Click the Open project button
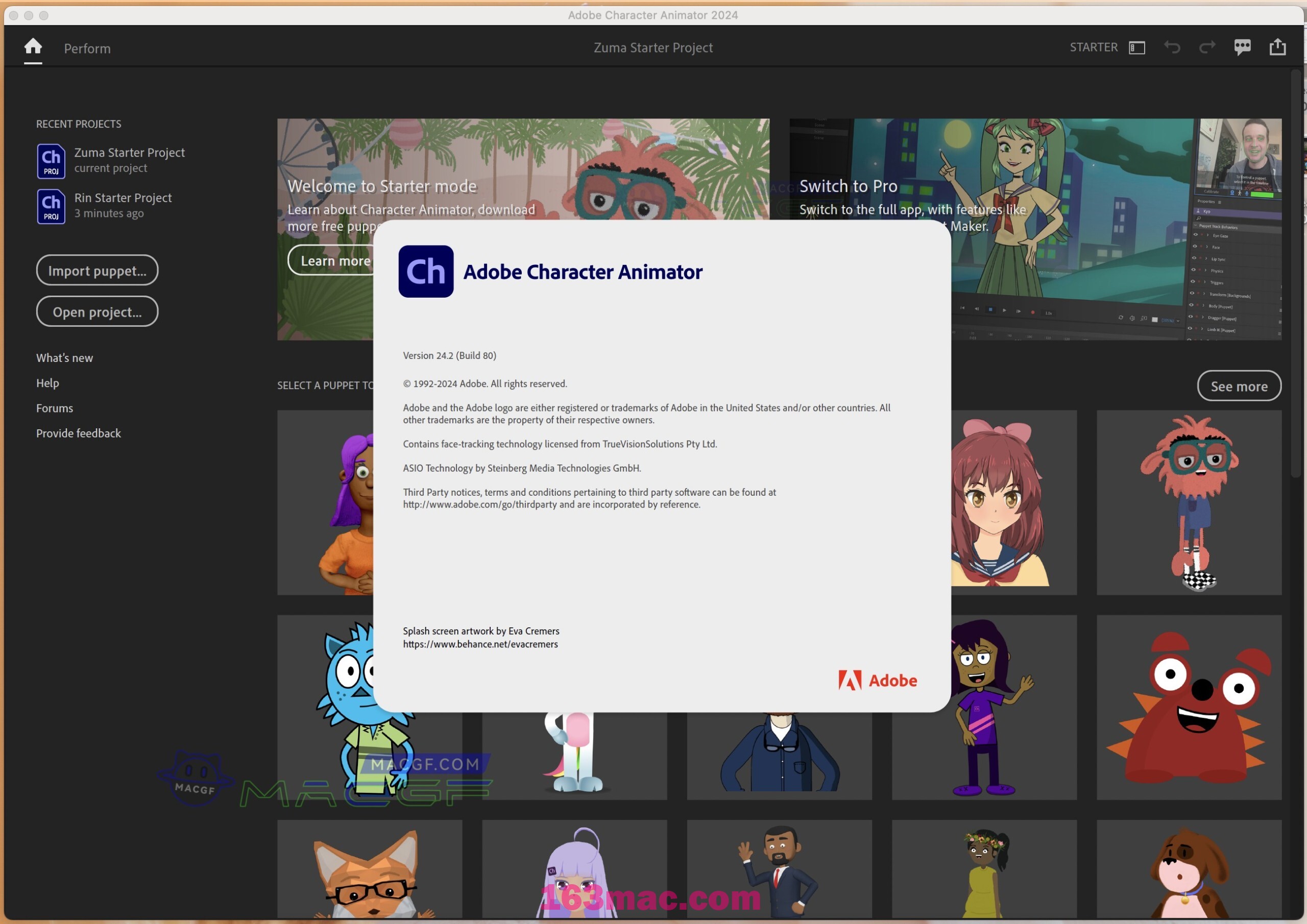This screenshot has width=1307, height=924. (98, 311)
